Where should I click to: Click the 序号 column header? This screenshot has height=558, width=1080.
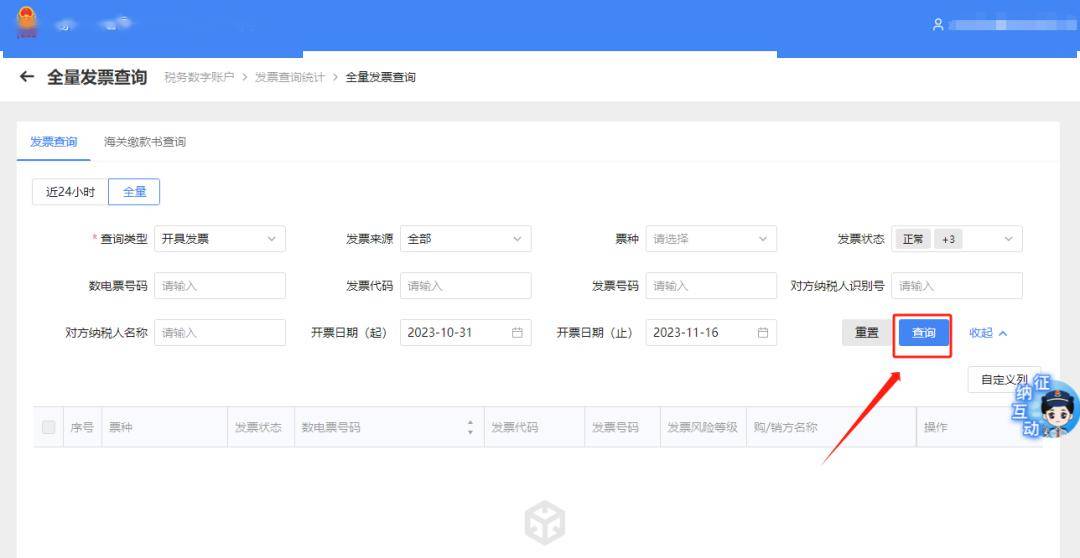(82, 427)
